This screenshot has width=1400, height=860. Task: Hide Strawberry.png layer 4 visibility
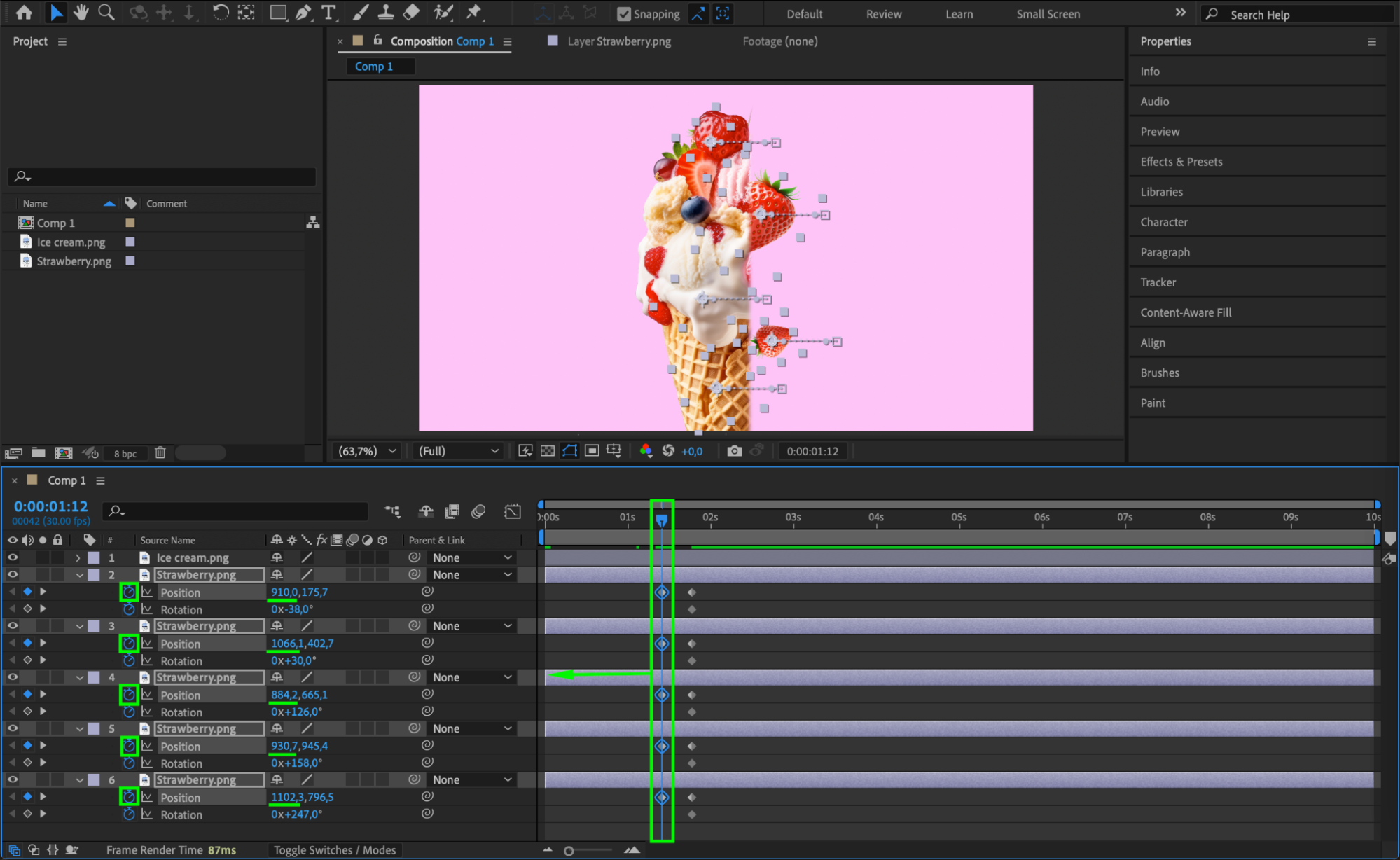point(13,677)
